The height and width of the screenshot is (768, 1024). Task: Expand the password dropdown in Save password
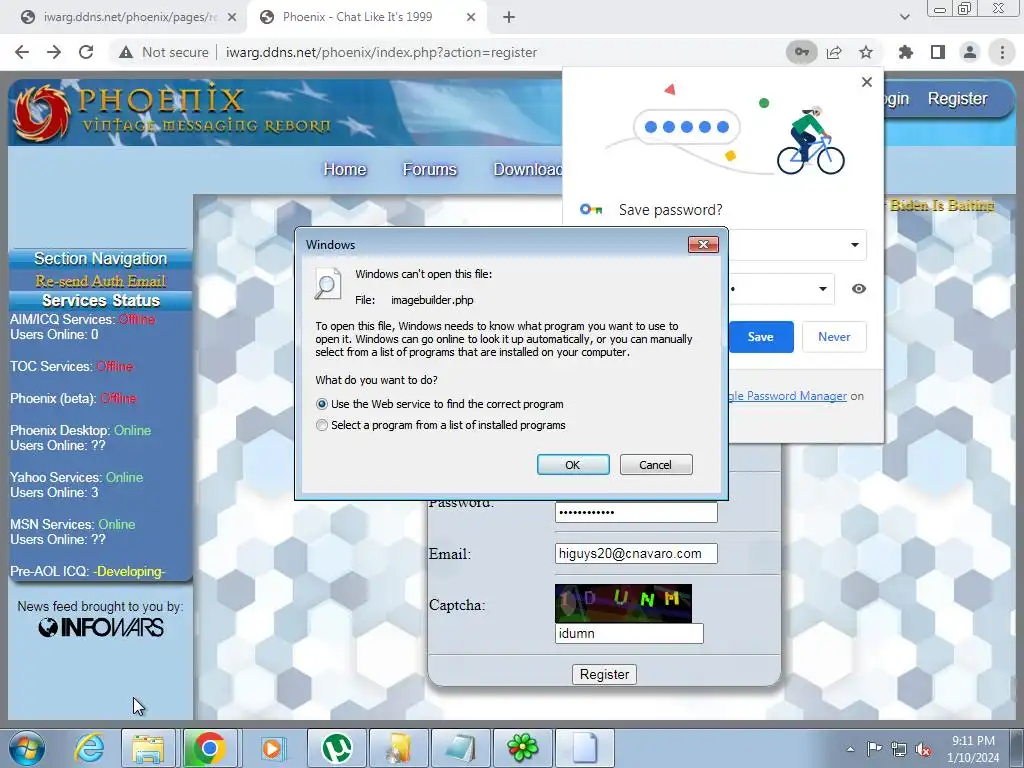click(823, 289)
